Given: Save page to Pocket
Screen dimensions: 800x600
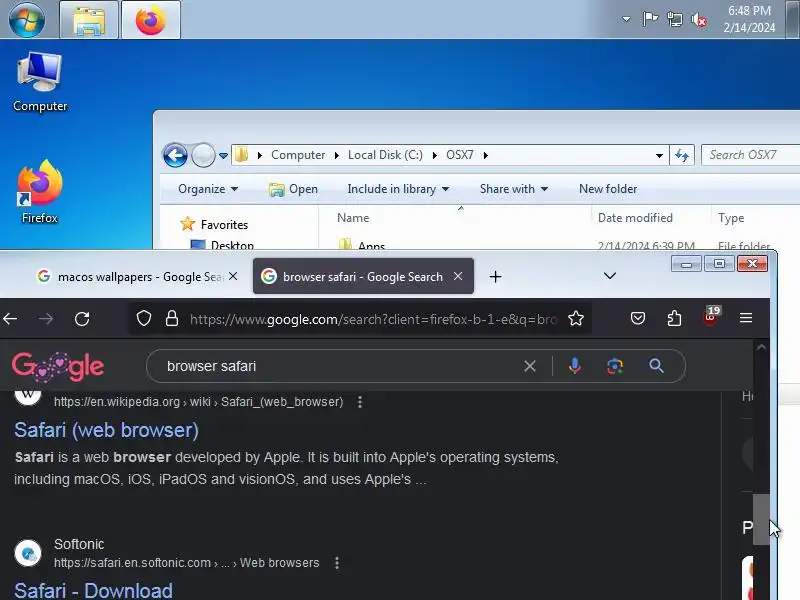Looking at the screenshot, I should point(638,318).
